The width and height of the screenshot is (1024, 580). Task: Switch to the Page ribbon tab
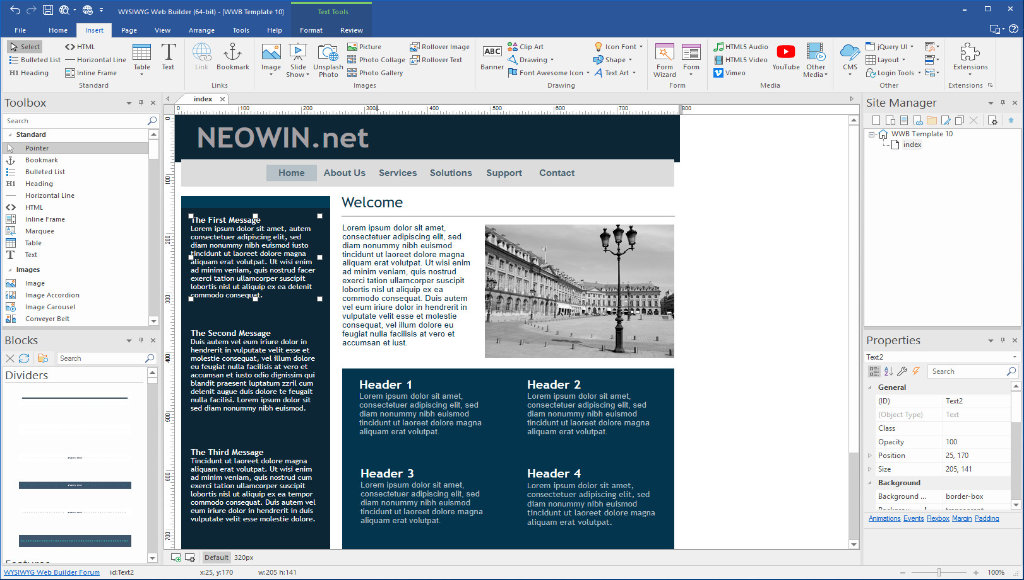click(x=129, y=30)
